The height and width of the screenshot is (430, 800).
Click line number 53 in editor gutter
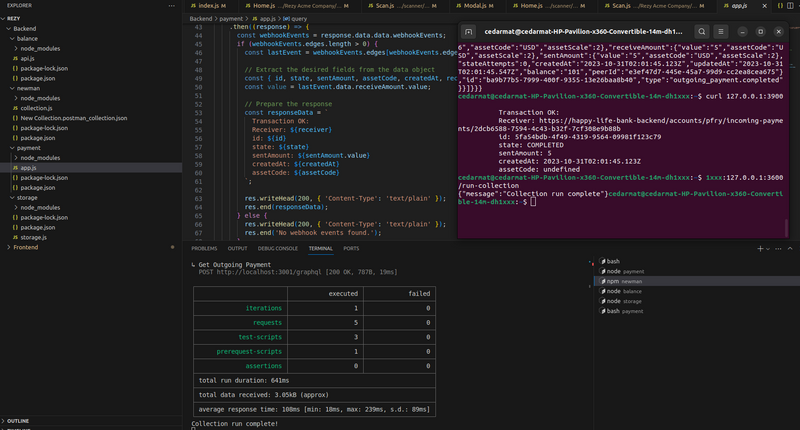coord(198,113)
